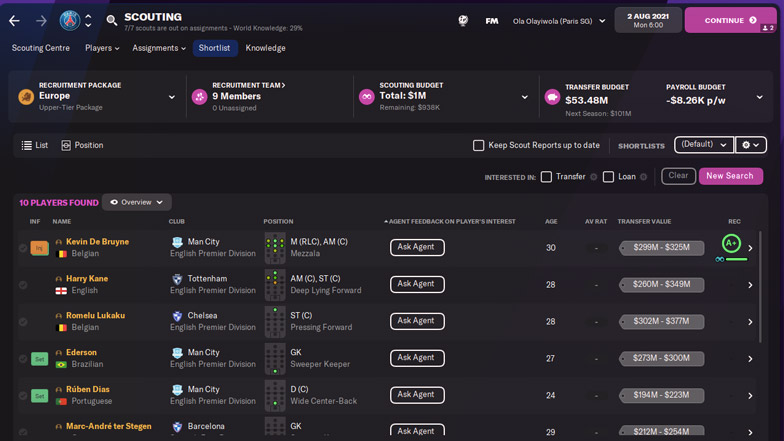Tick the Loan interest checkbox
Image resolution: width=784 pixels, height=441 pixels.
(608, 177)
